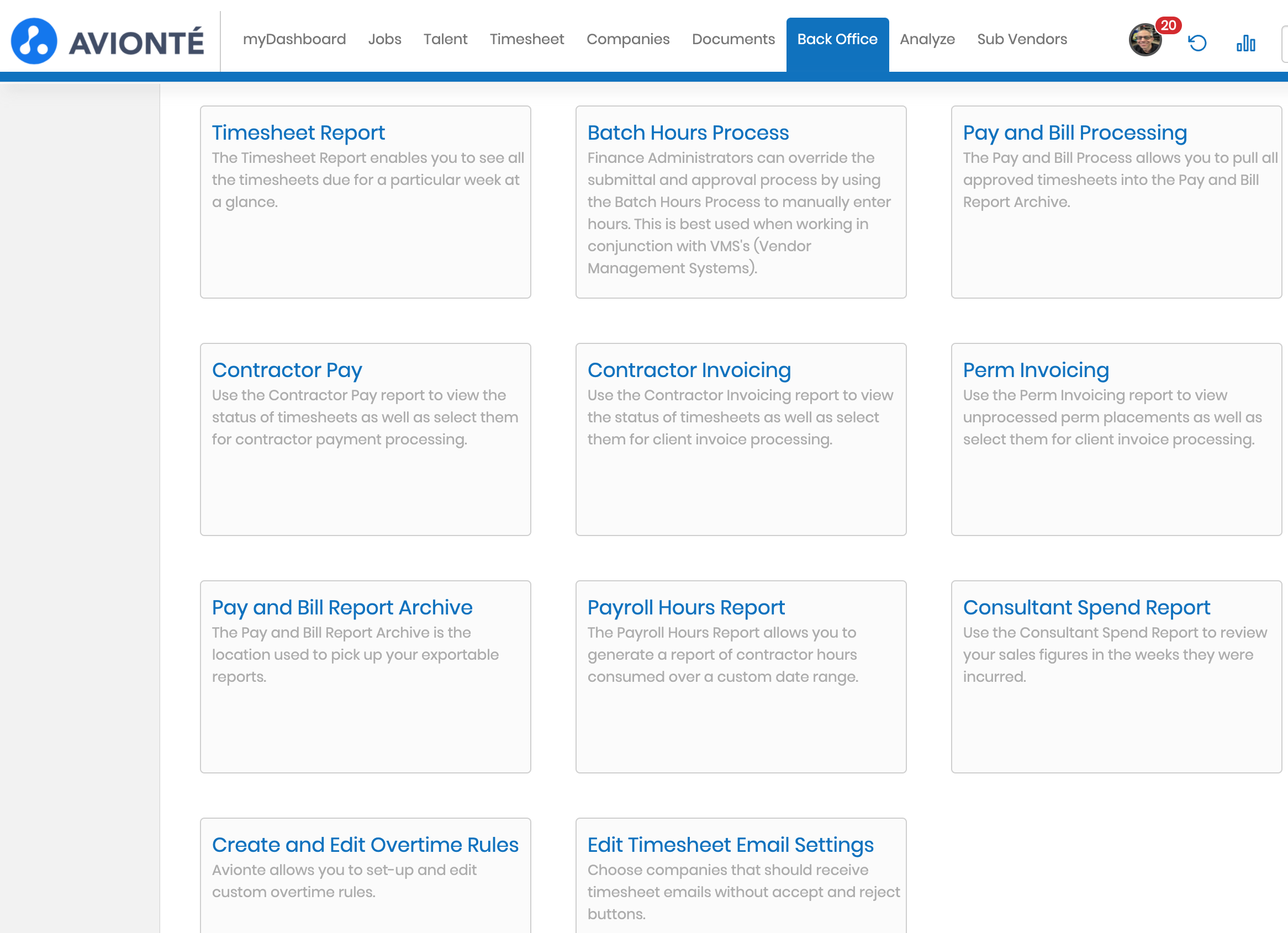Image resolution: width=1288 pixels, height=933 pixels.
Task: Click the refresh history icon
Action: click(x=1197, y=43)
